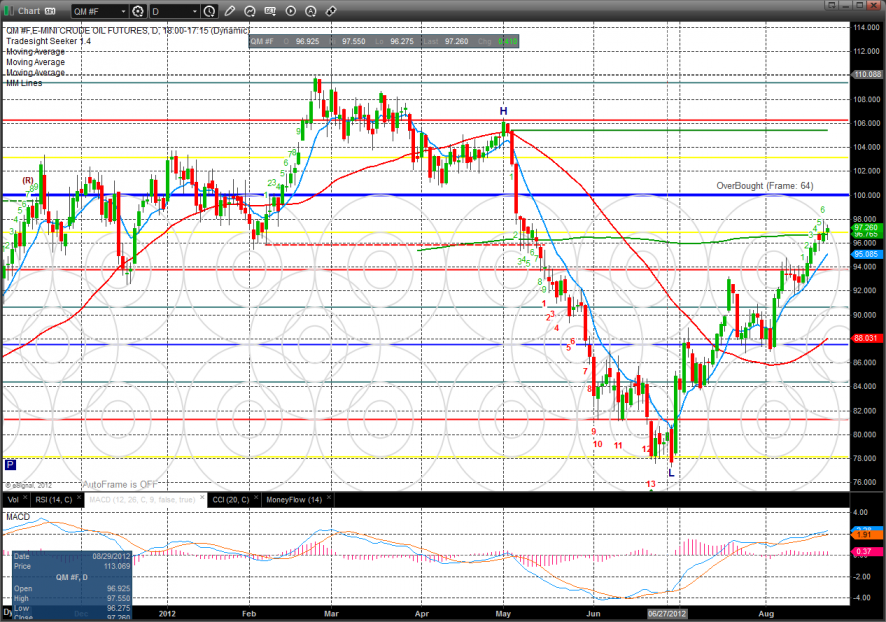Open the time template clock icon
Viewport: 886px width, 622px height.
tap(209, 11)
